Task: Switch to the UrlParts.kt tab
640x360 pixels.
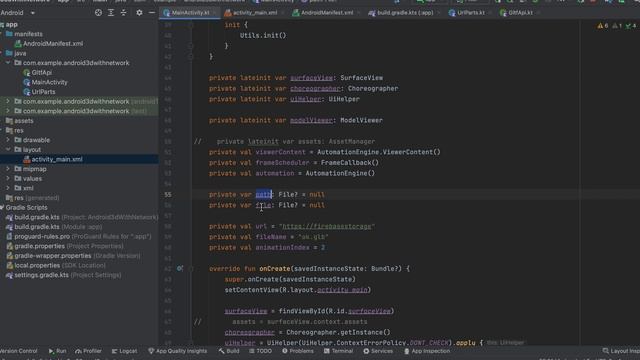Action: point(470,13)
